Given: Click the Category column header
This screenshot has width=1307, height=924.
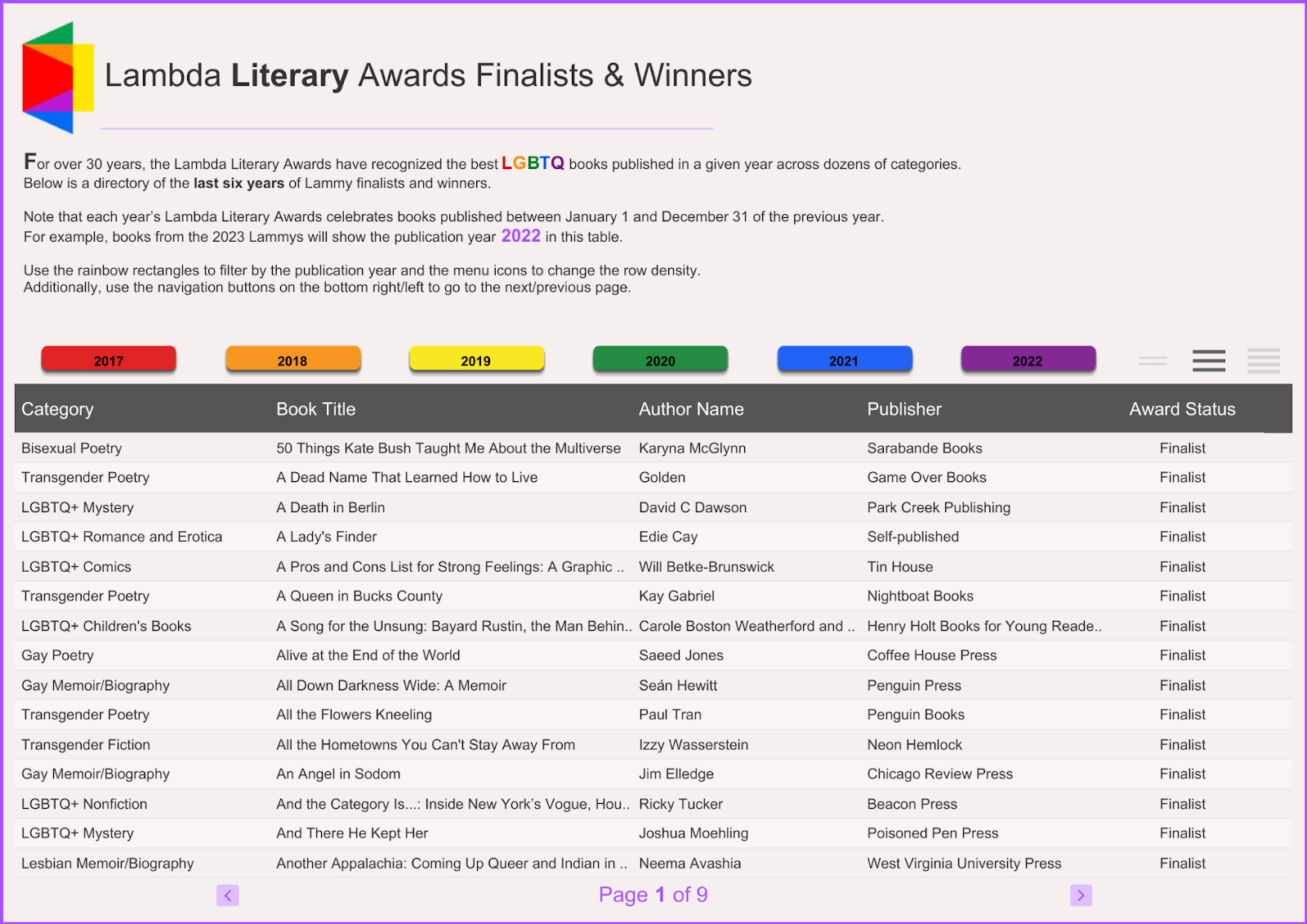Looking at the screenshot, I should [x=57, y=409].
